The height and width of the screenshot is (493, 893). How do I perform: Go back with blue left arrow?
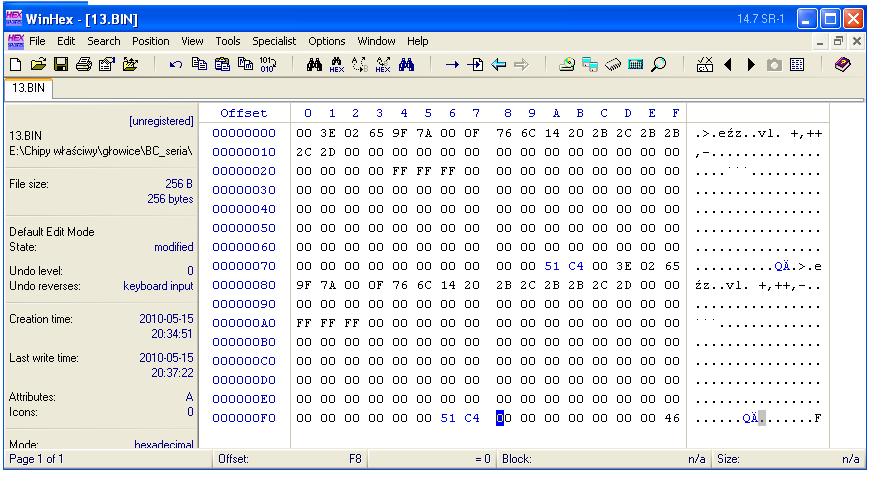point(498,64)
